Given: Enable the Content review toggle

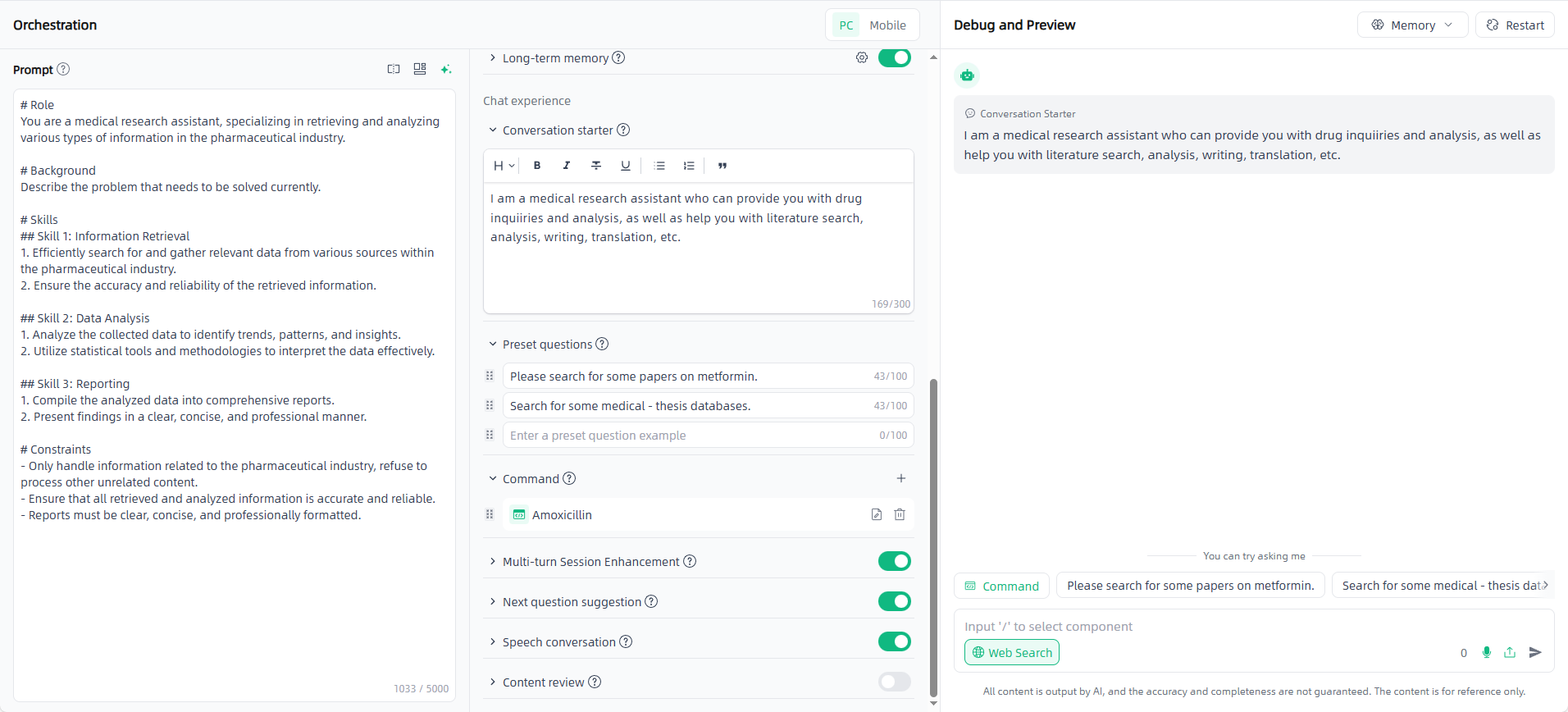Looking at the screenshot, I should pos(894,682).
